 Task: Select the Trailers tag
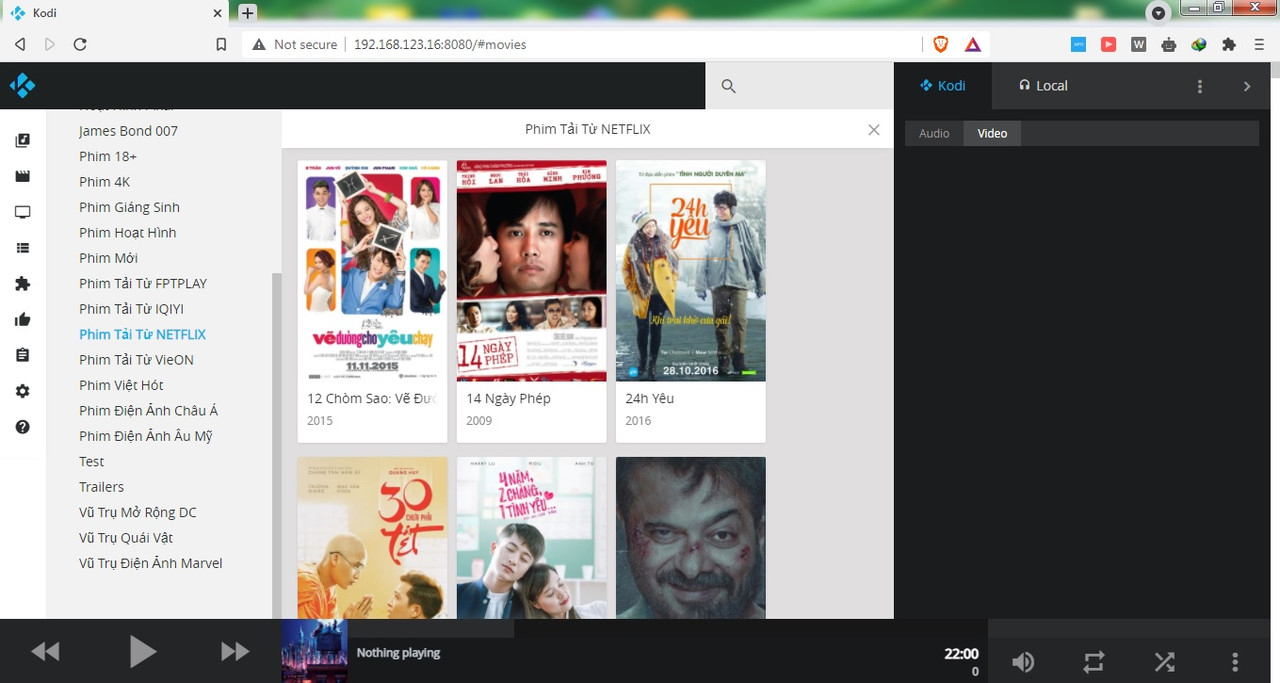point(102,487)
